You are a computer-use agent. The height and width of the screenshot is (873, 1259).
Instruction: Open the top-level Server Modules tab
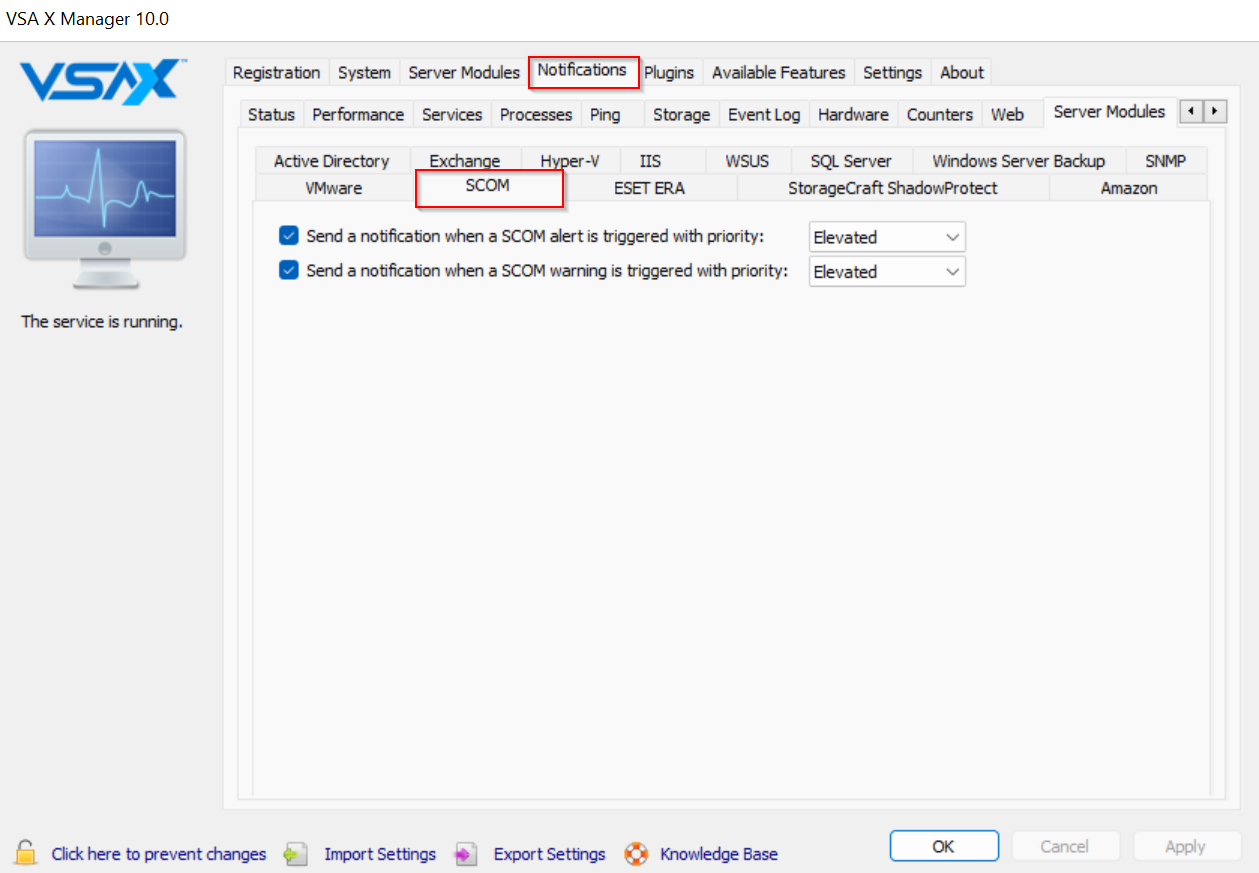(464, 72)
